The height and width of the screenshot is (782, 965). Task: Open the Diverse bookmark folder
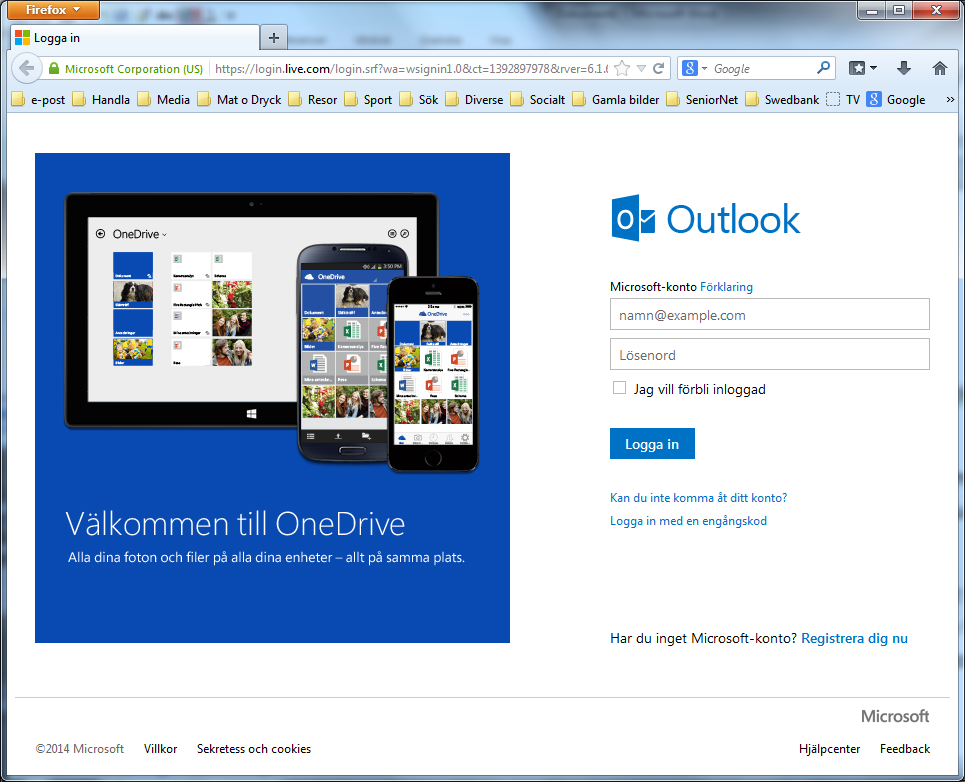coord(474,100)
